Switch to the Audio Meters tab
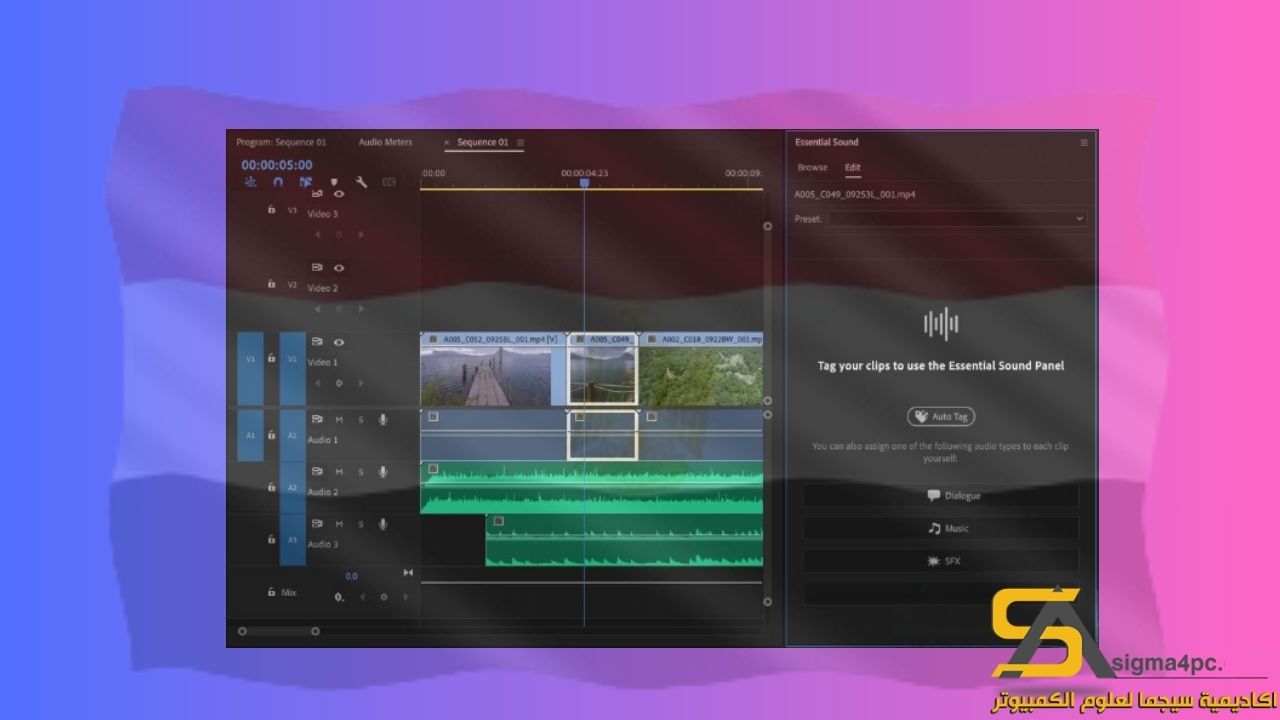 [385, 142]
